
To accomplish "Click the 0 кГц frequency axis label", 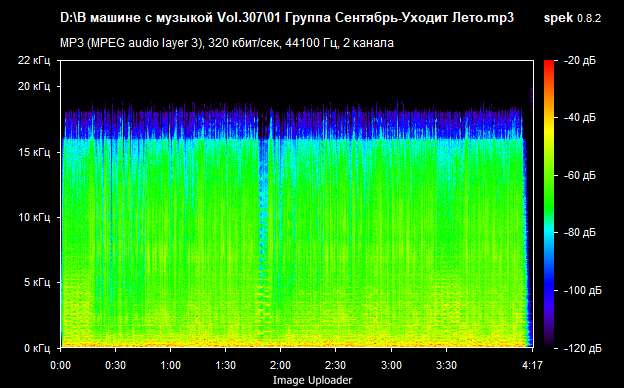I will [x=37, y=348].
